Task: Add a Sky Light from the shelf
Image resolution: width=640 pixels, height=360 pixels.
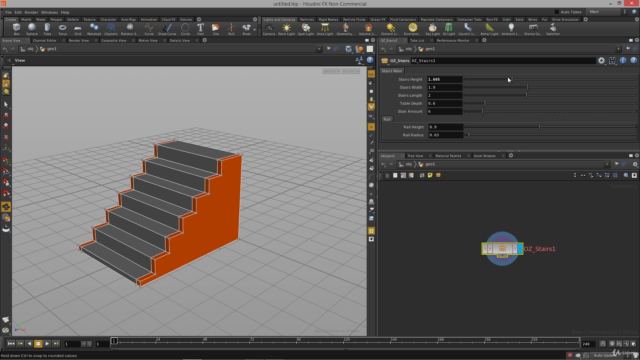Action: (433, 29)
